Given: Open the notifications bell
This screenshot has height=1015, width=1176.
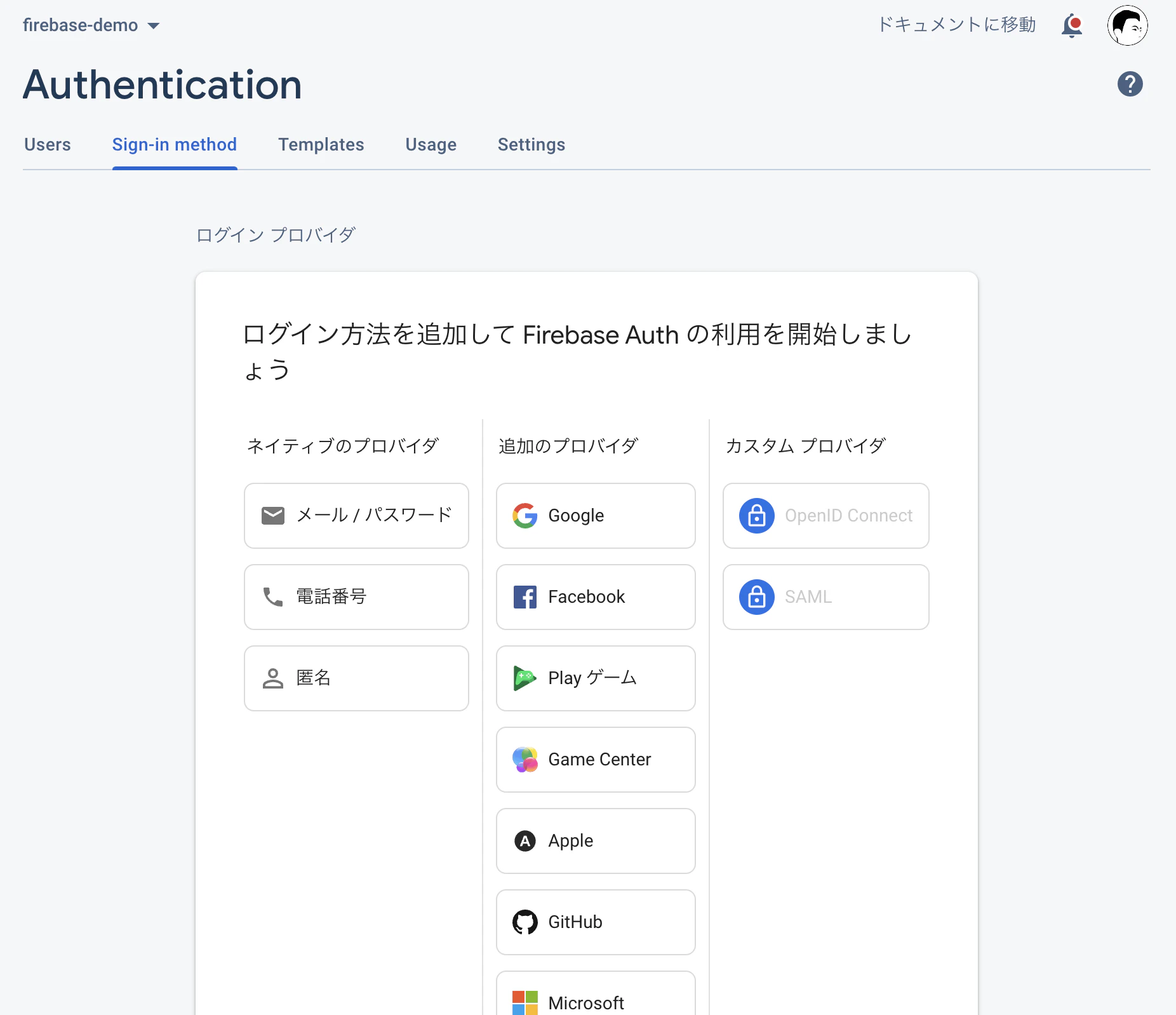Looking at the screenshot, I should (x=1072, y=25).
